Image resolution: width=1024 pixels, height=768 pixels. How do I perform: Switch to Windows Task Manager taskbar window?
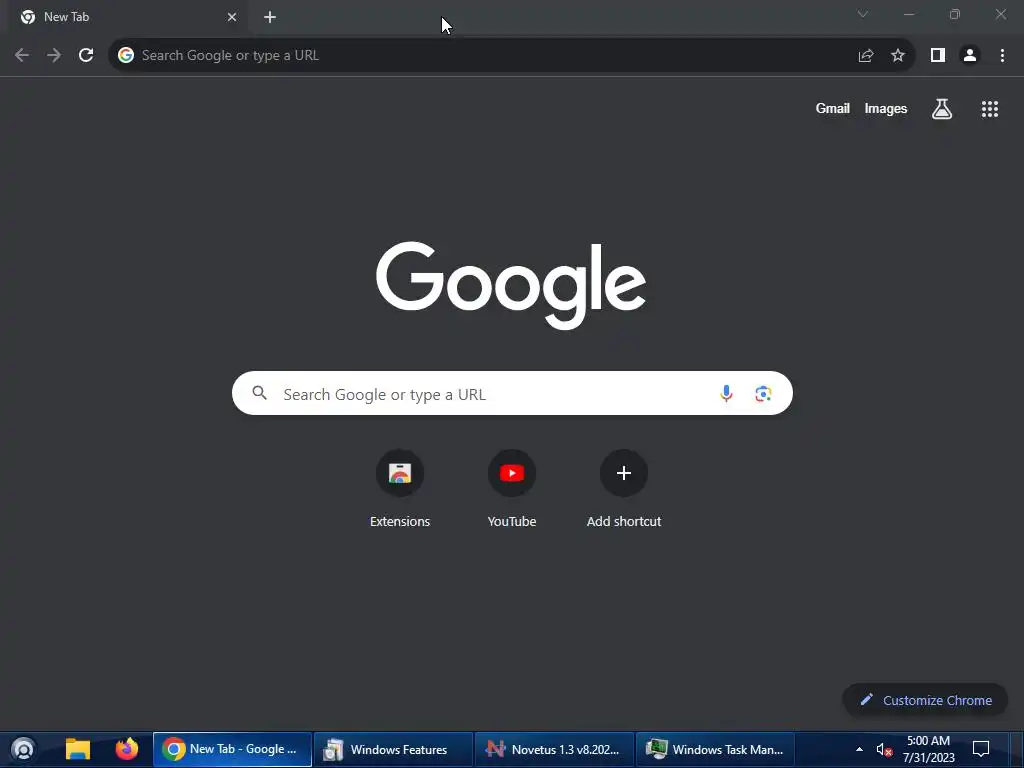click(x=715, y=749)
